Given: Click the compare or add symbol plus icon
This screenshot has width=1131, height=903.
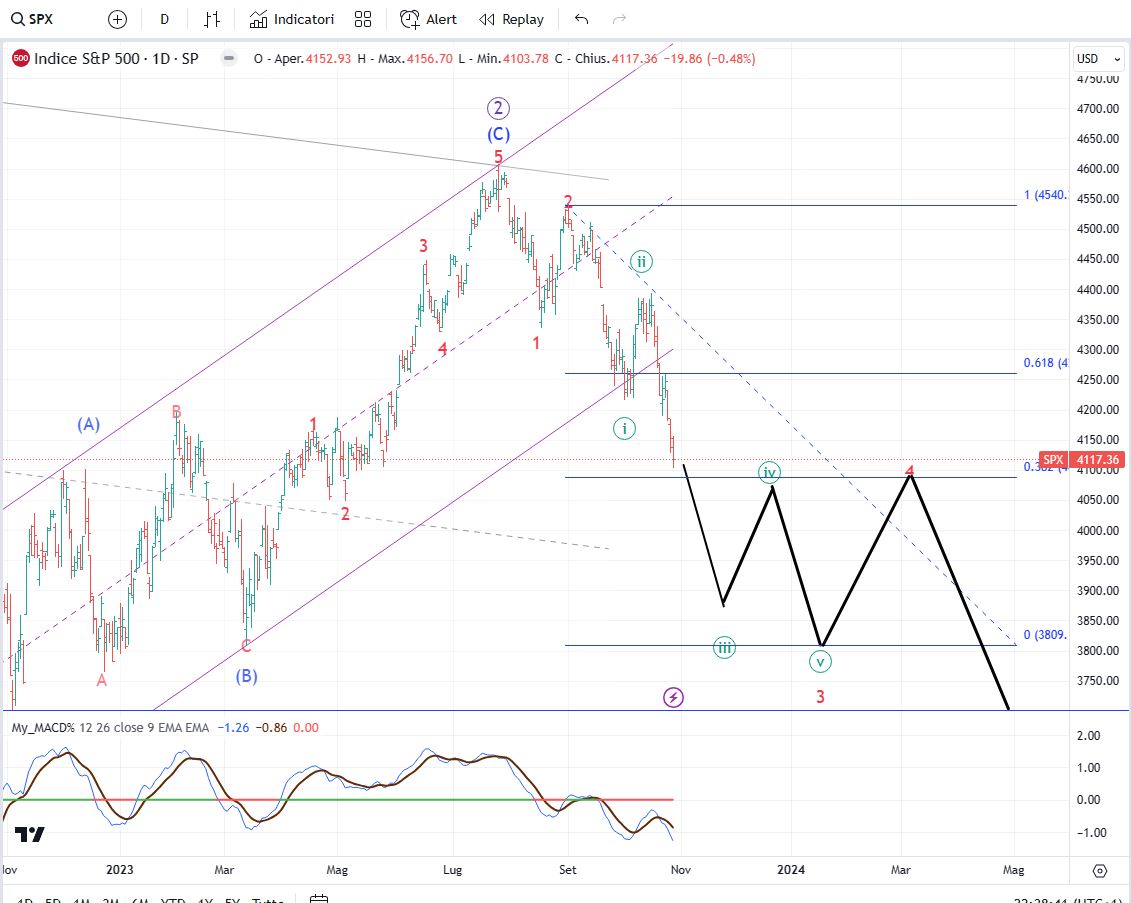Looking at the screenshot, I should click(117, 19).
